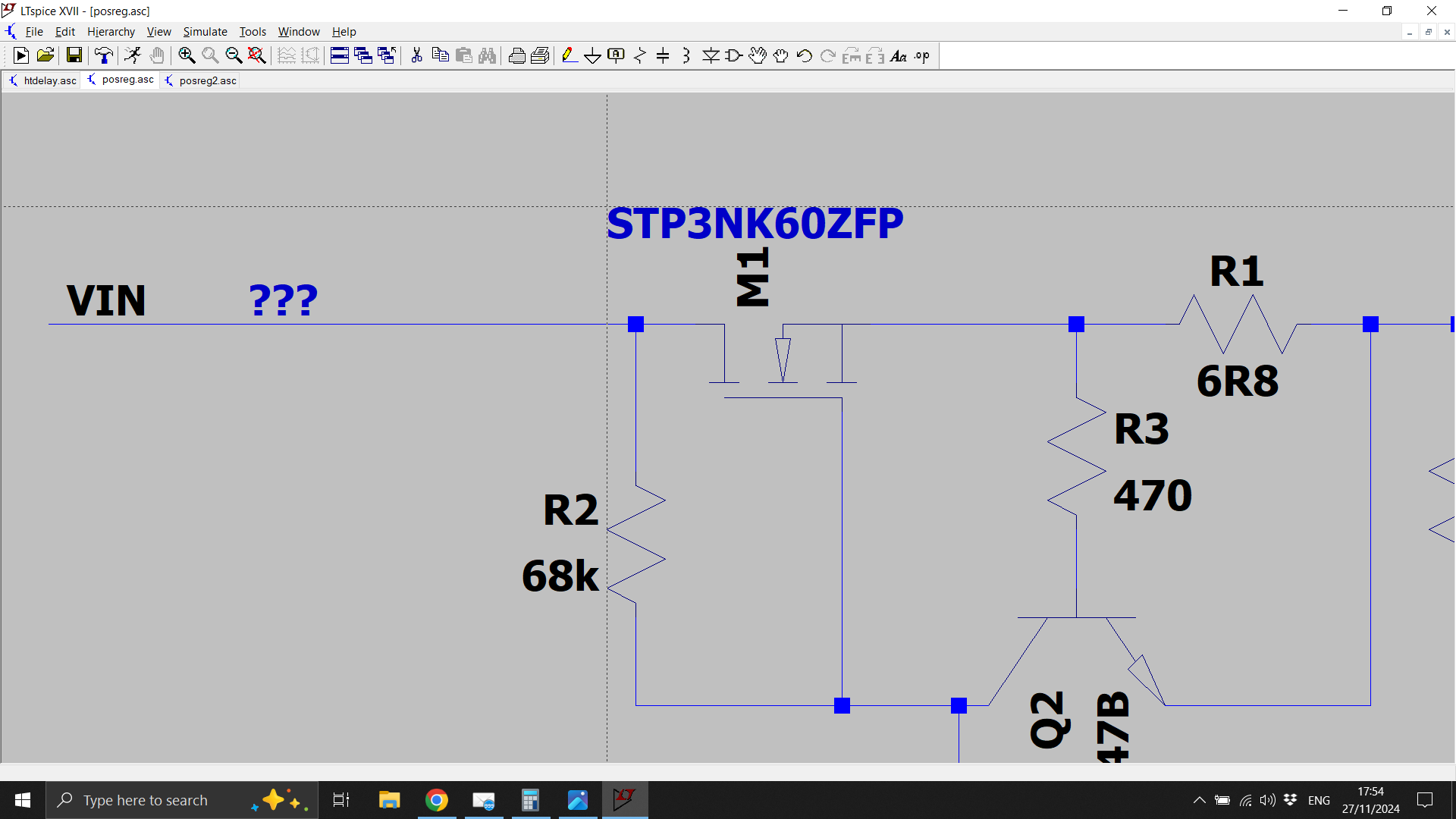Click the Q2 transistor label
Screen dimensions: 1456x819
1050,720
